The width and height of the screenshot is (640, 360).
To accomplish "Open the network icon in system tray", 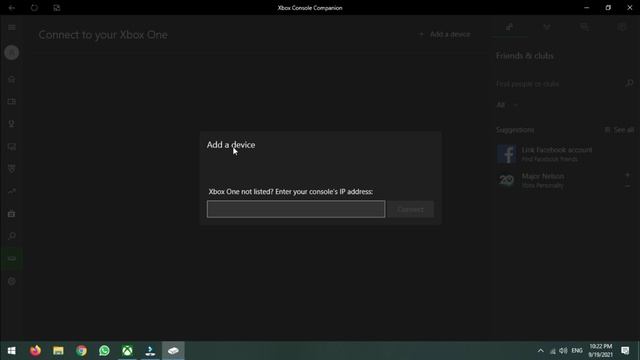I will pyautogui.click(x=553, y=351).
